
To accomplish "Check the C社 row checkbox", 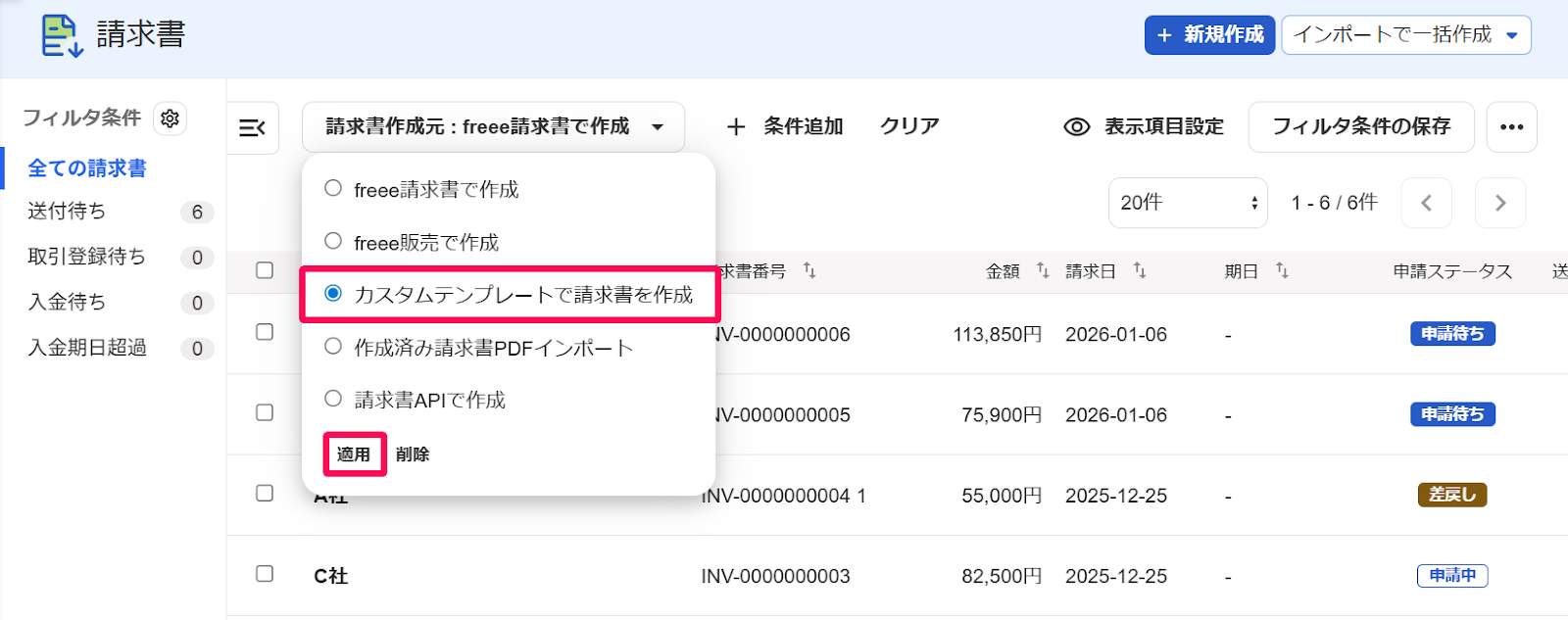I will point(265,573).
